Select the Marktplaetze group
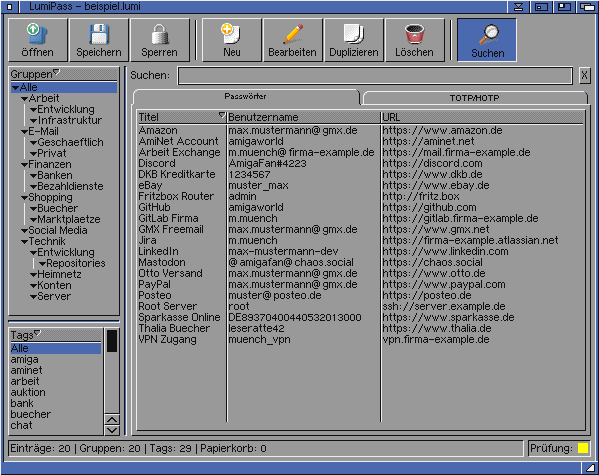This screenshot has width=599, height=475. (69, 219)
